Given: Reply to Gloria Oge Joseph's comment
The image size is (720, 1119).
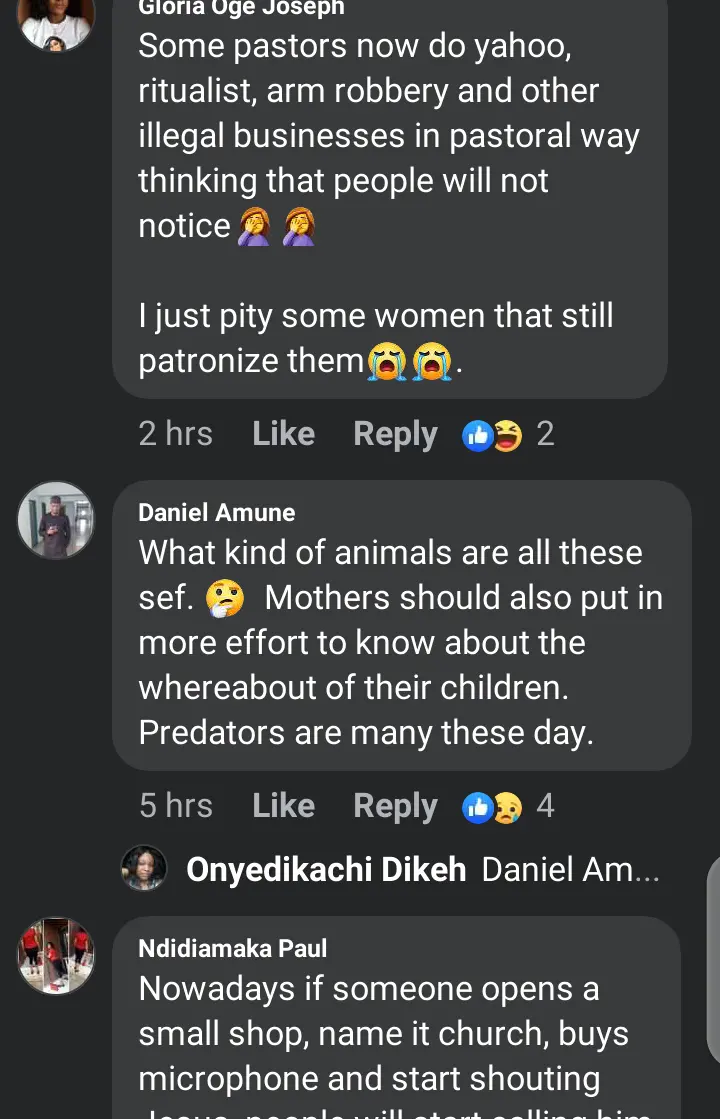Looking at the screenshot, I should 395,434.
